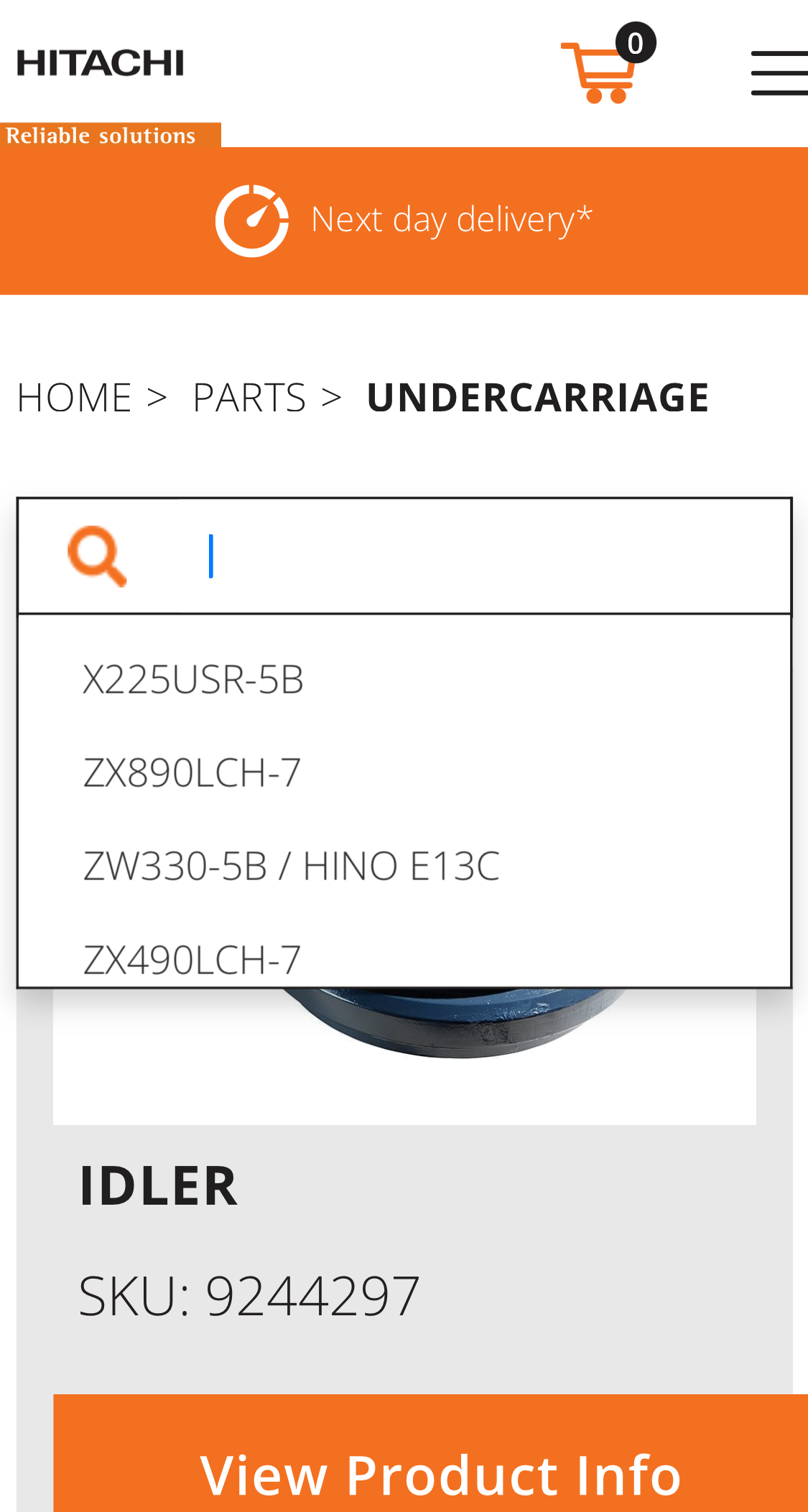Click the SKU 9244297 text

pyautogui.click(x=249, y=1297)
